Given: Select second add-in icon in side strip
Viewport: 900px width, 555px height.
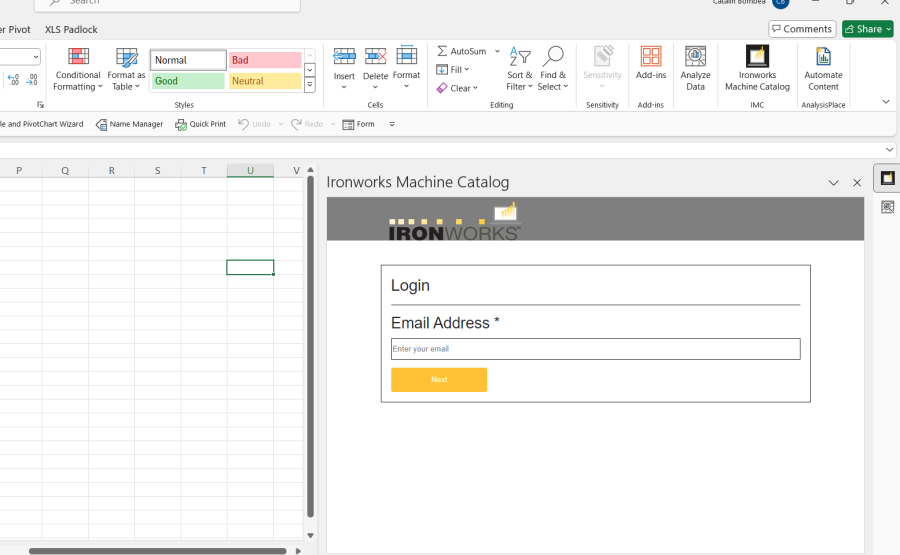Looking at the screenshot, I should coord(887,207).
